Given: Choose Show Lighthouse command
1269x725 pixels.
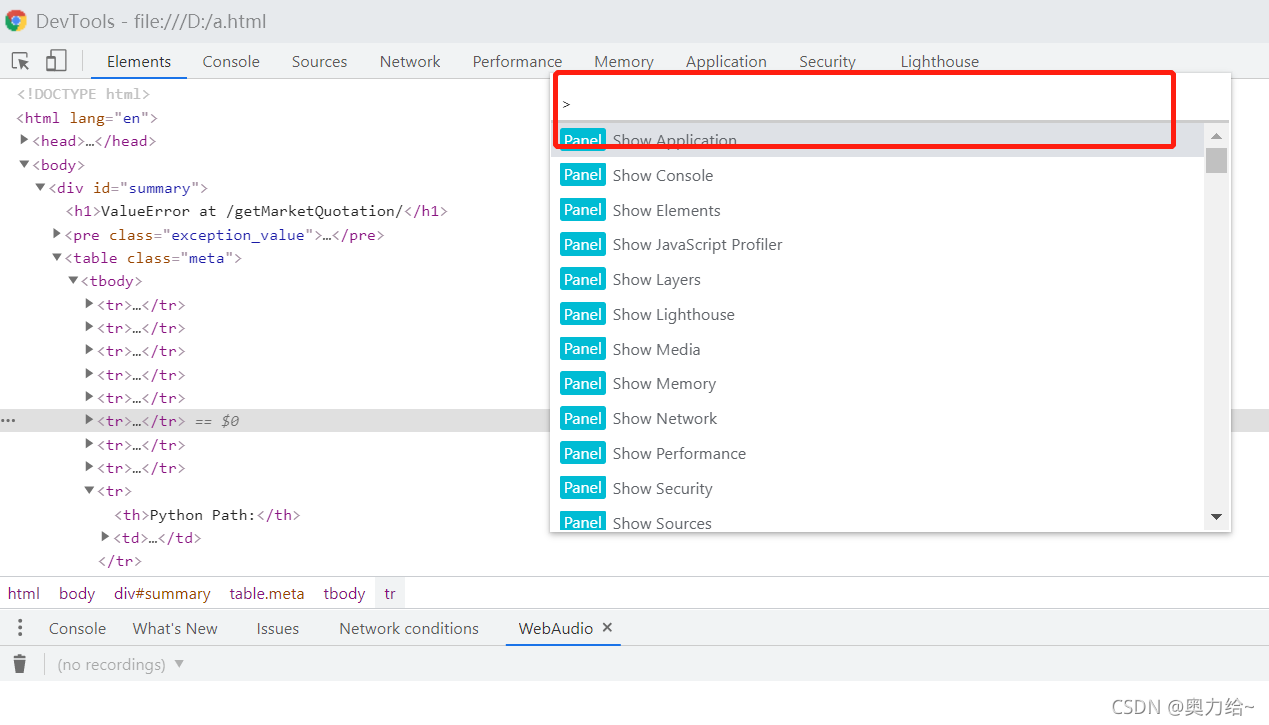Looking at the screenshot, I should pyautogui.click(x=877, y=314).
